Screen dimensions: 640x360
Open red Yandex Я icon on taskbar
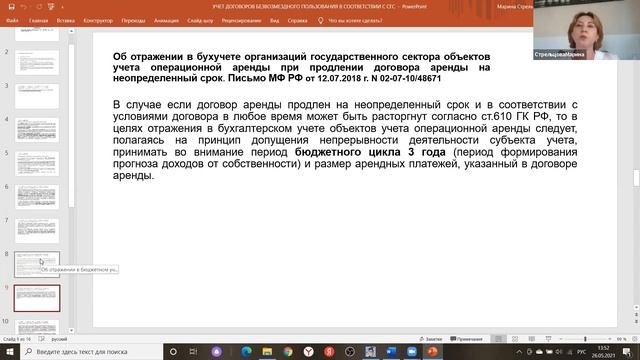pos(329,351)
